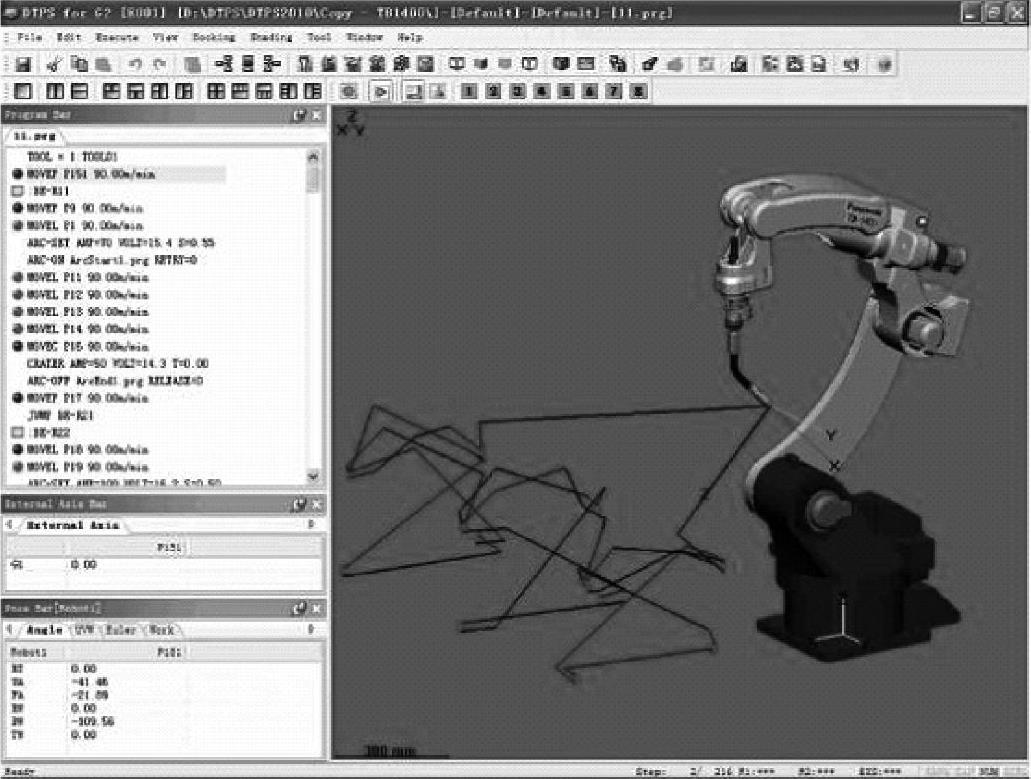Image resolution: width=1031 pixels, height=779 pixels.
Task: Click the numbered view button 5
Action: point(565,91)
